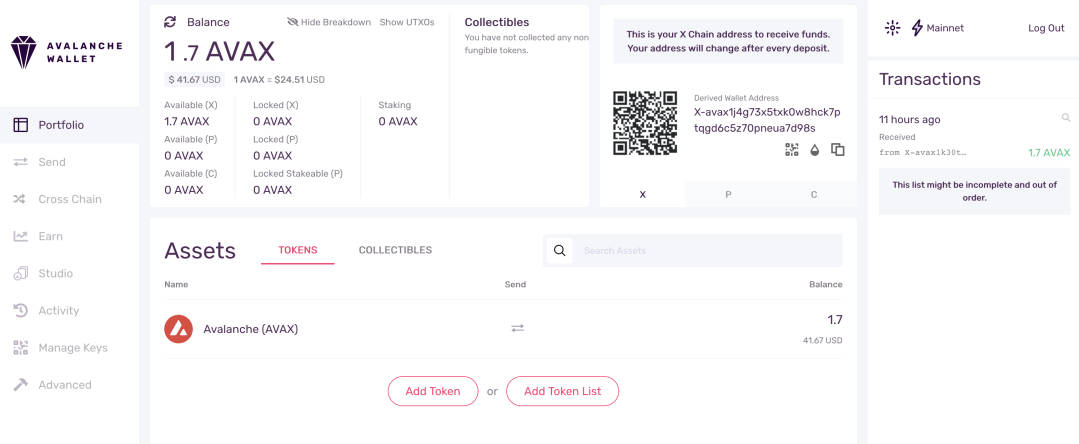Image resolution: width=1079 pixels, height=444 pixels.
Task: Click the magnifier icon in Search Assets
Action: pyautogui.click(x=559, y=251)
